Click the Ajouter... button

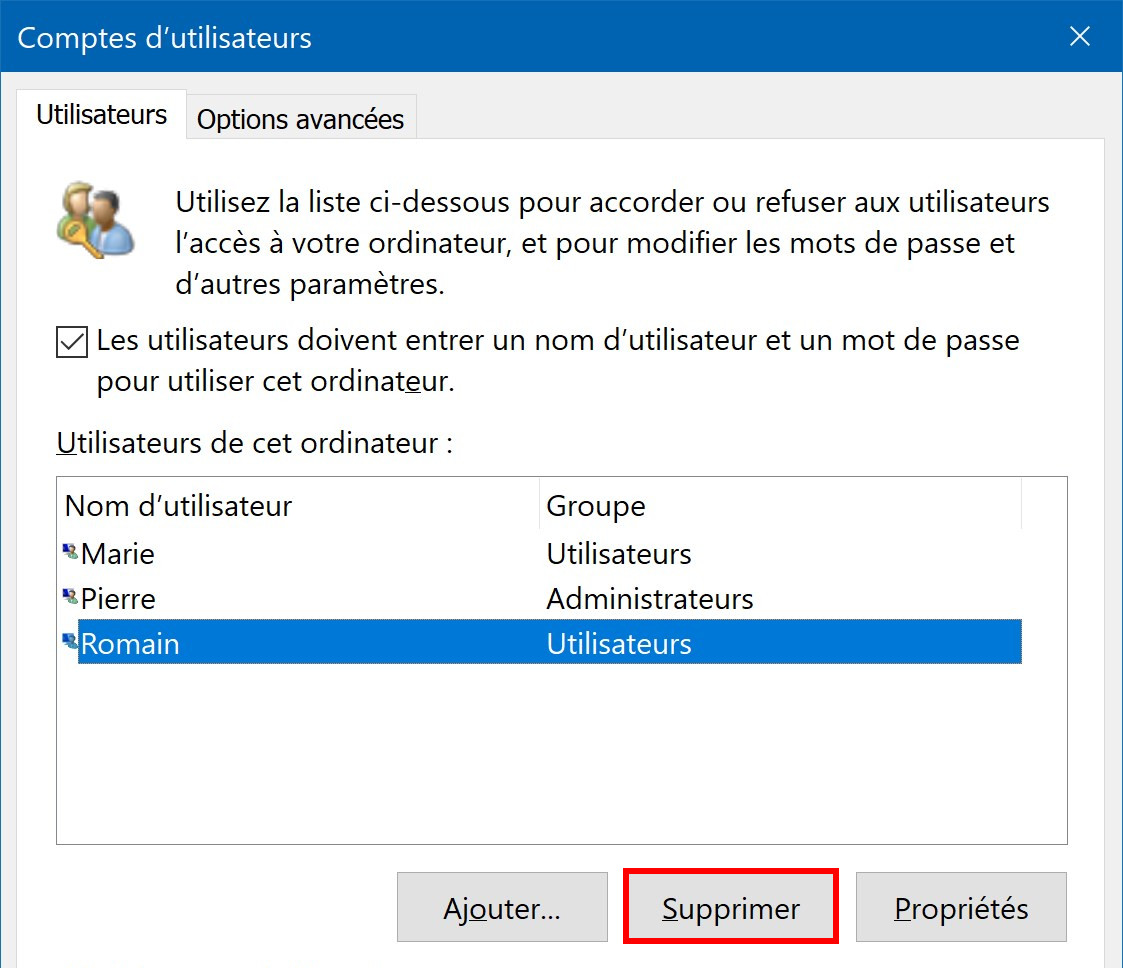pos(502,907)
